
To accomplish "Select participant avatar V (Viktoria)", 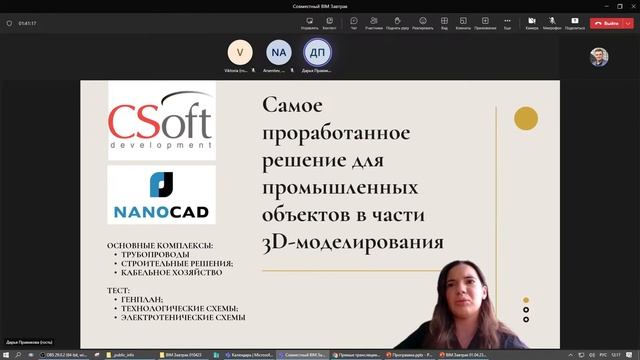I will coord(240,52).
